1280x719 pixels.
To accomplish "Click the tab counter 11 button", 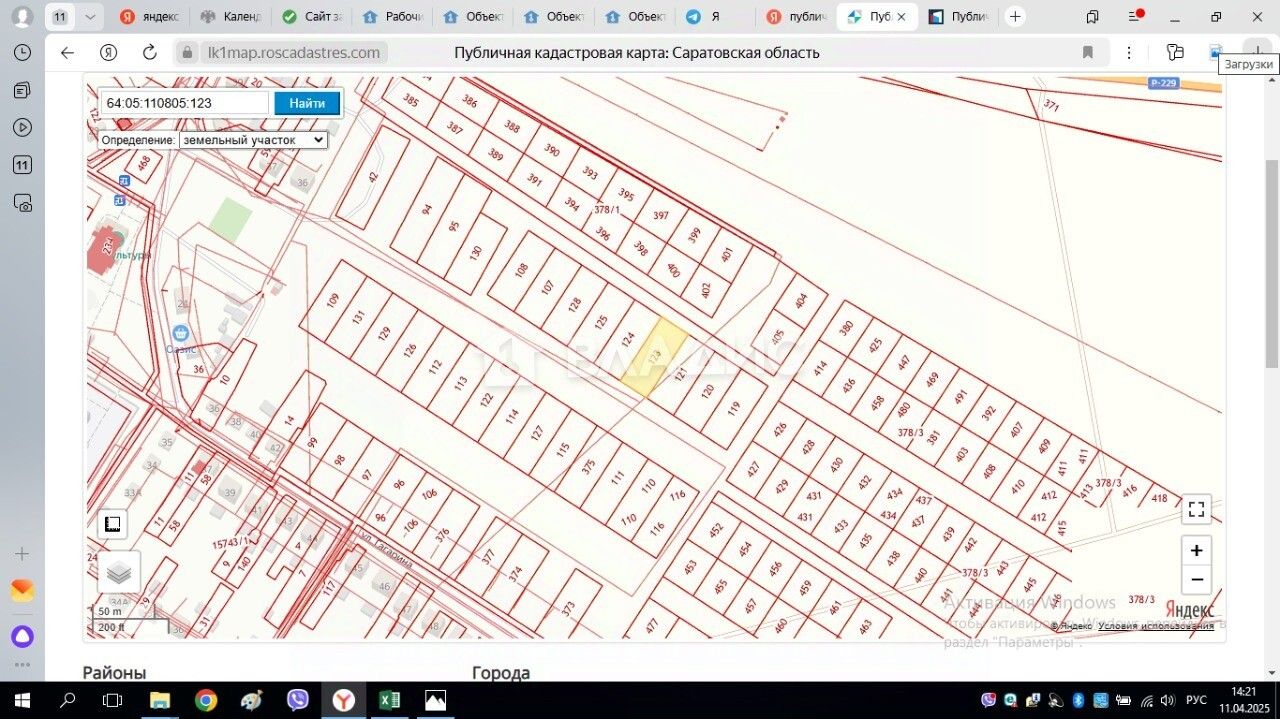I will [60, 17].
